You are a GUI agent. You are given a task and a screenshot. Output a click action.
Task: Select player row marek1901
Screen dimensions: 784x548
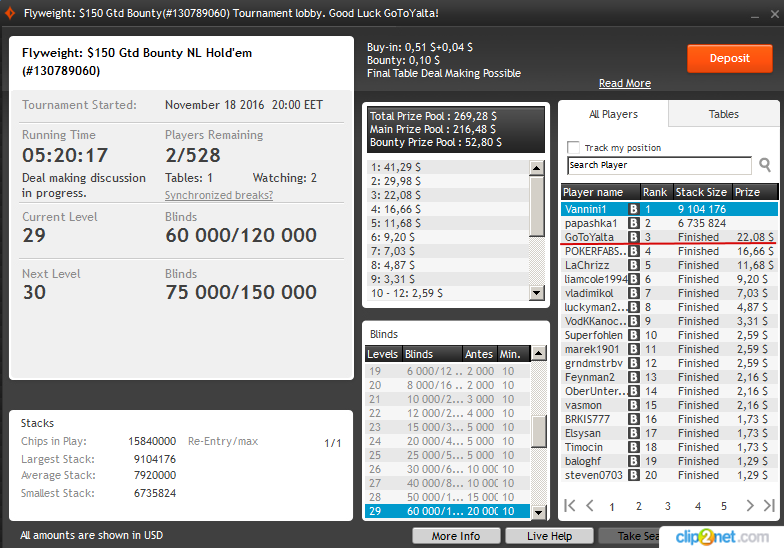(x=670, y=349)
